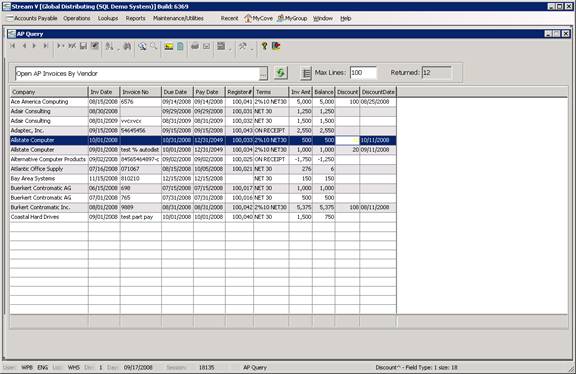Select the Coastal Hard Drives row

[203, 217]
